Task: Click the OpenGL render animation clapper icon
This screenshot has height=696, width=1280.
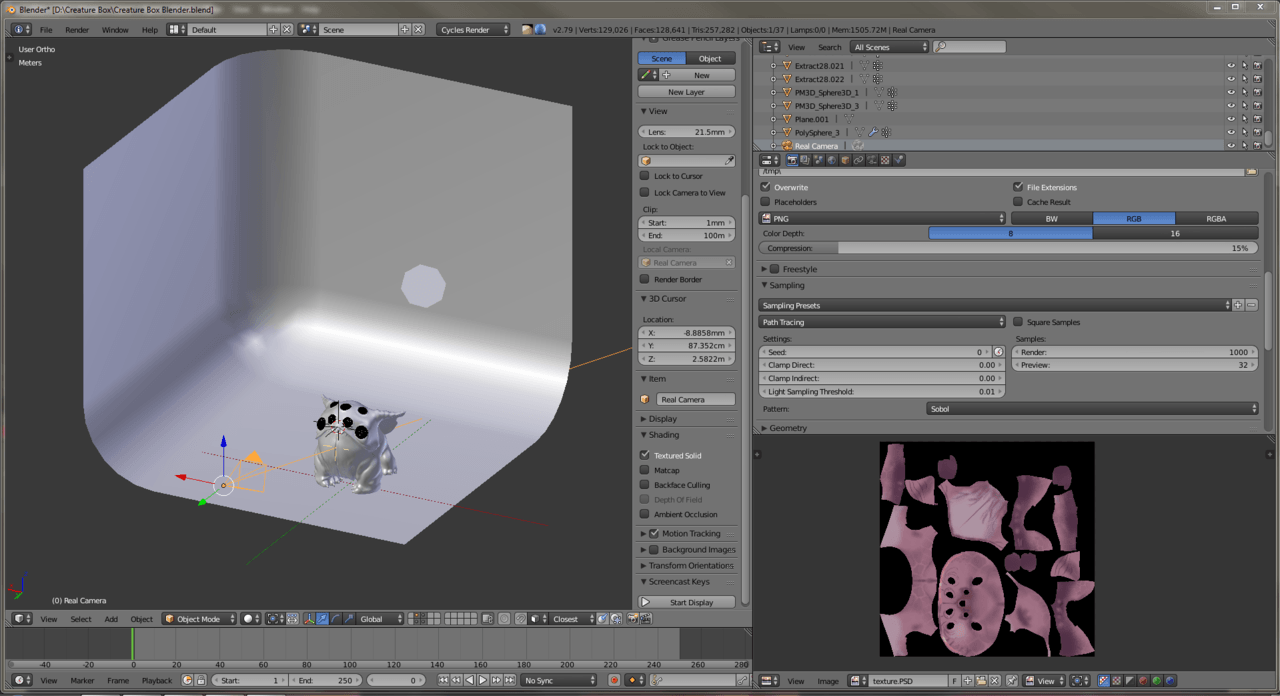Action: click(646, 619)
